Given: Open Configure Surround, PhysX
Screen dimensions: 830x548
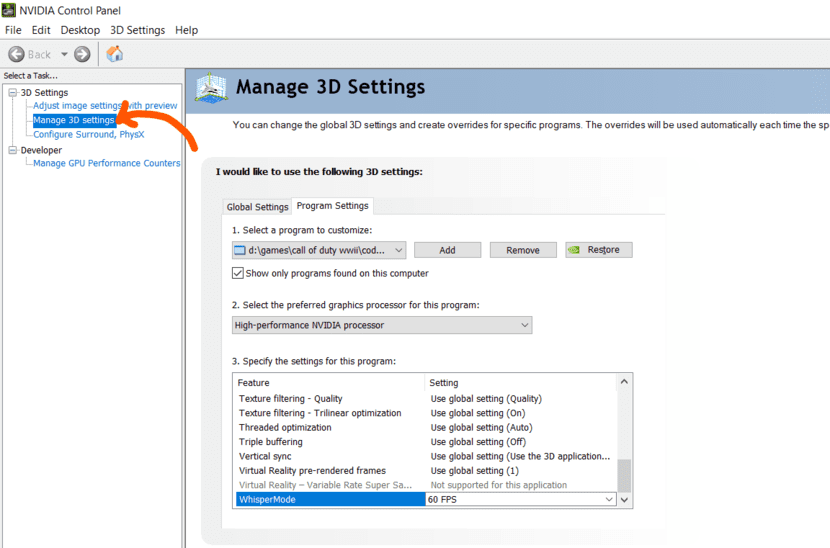Looking at the screenshot, I should coord(88,134).
